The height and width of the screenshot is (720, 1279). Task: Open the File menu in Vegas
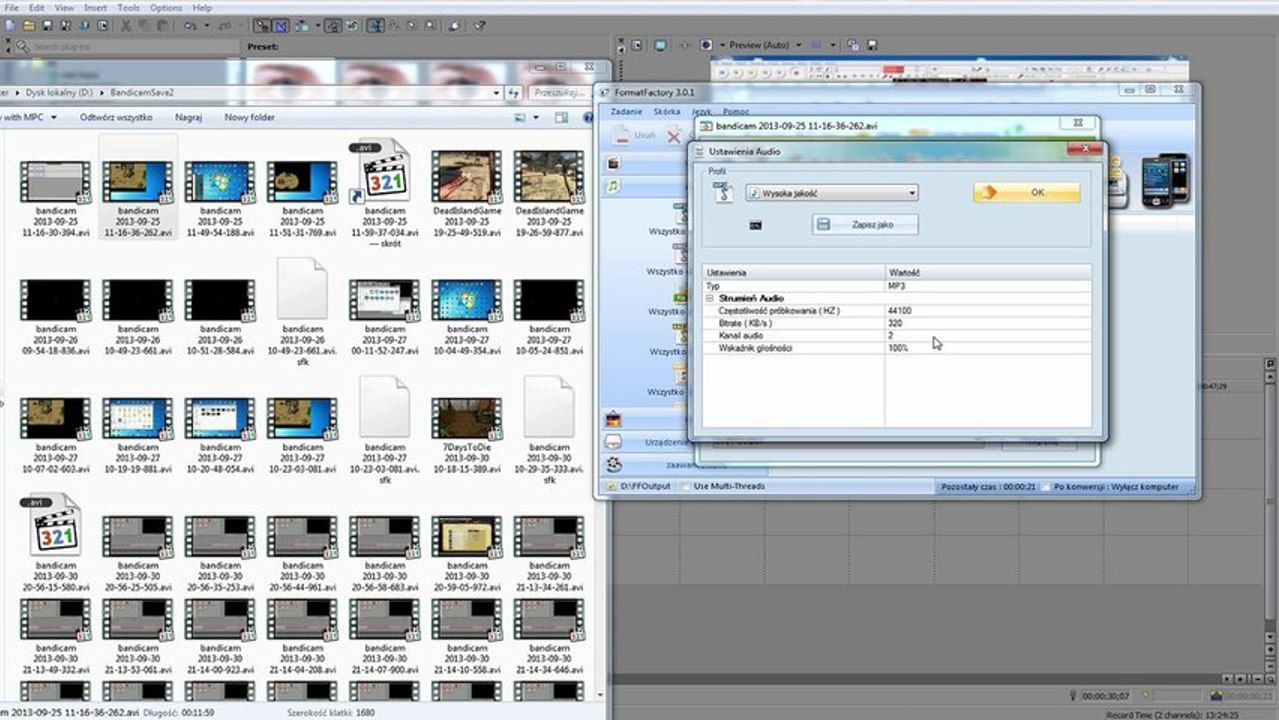(12, 7)
